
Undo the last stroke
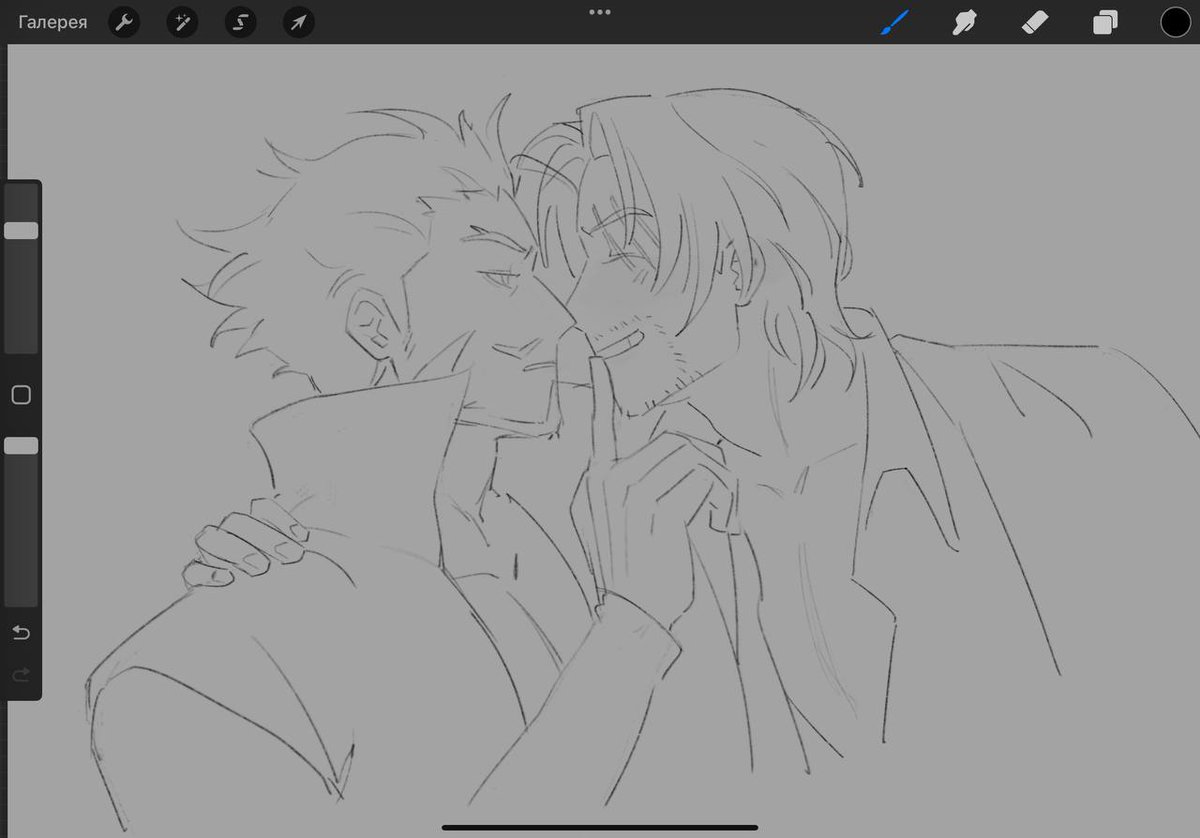[x=21, y=633]
